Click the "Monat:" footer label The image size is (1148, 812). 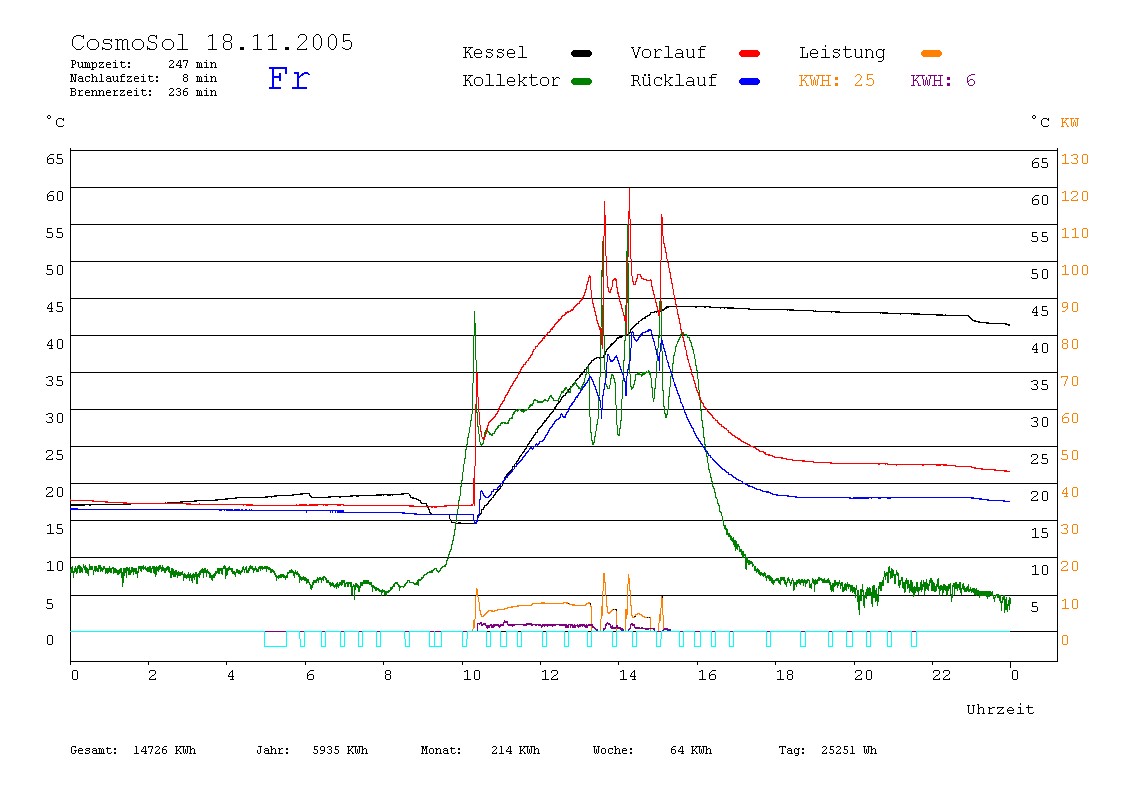coord(441,750)
